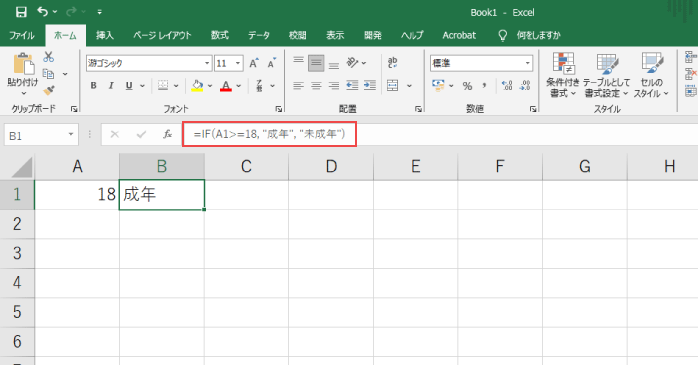Apply comma style number format
Screen dimensions: 698x365
point(484,85)
